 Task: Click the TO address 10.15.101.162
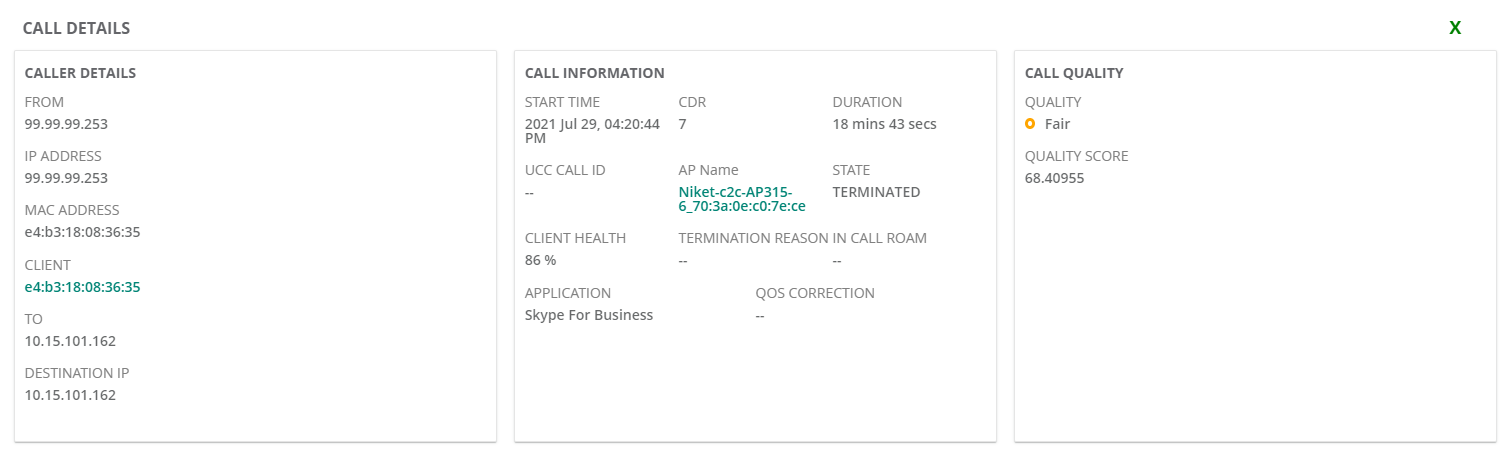[x=70, y=340]
